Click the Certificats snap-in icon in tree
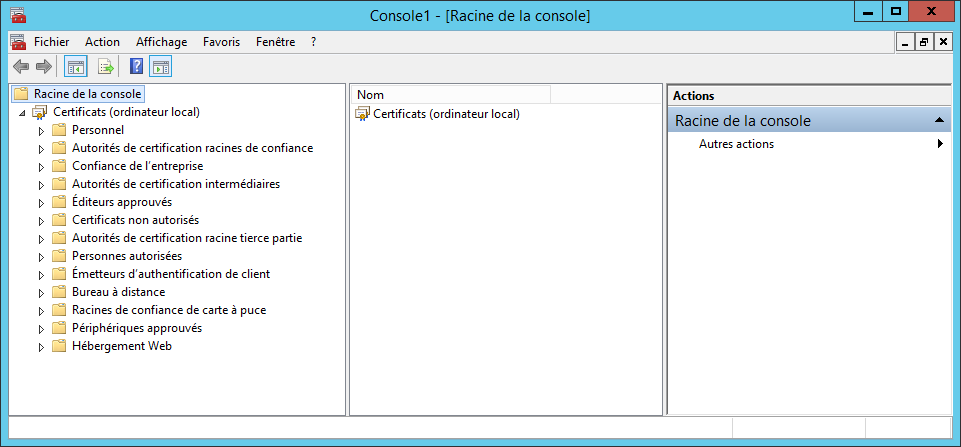This screenshot has width=961, height=447. (40, 112)
